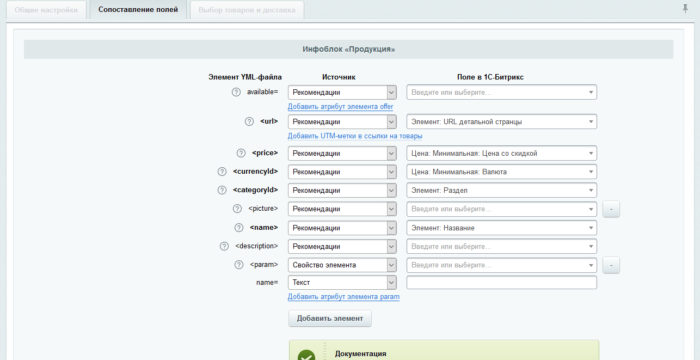Viewport: 700px width, 360px height.
Task: Open source dropdown for <price> row
Action: [x=342, y=153]
